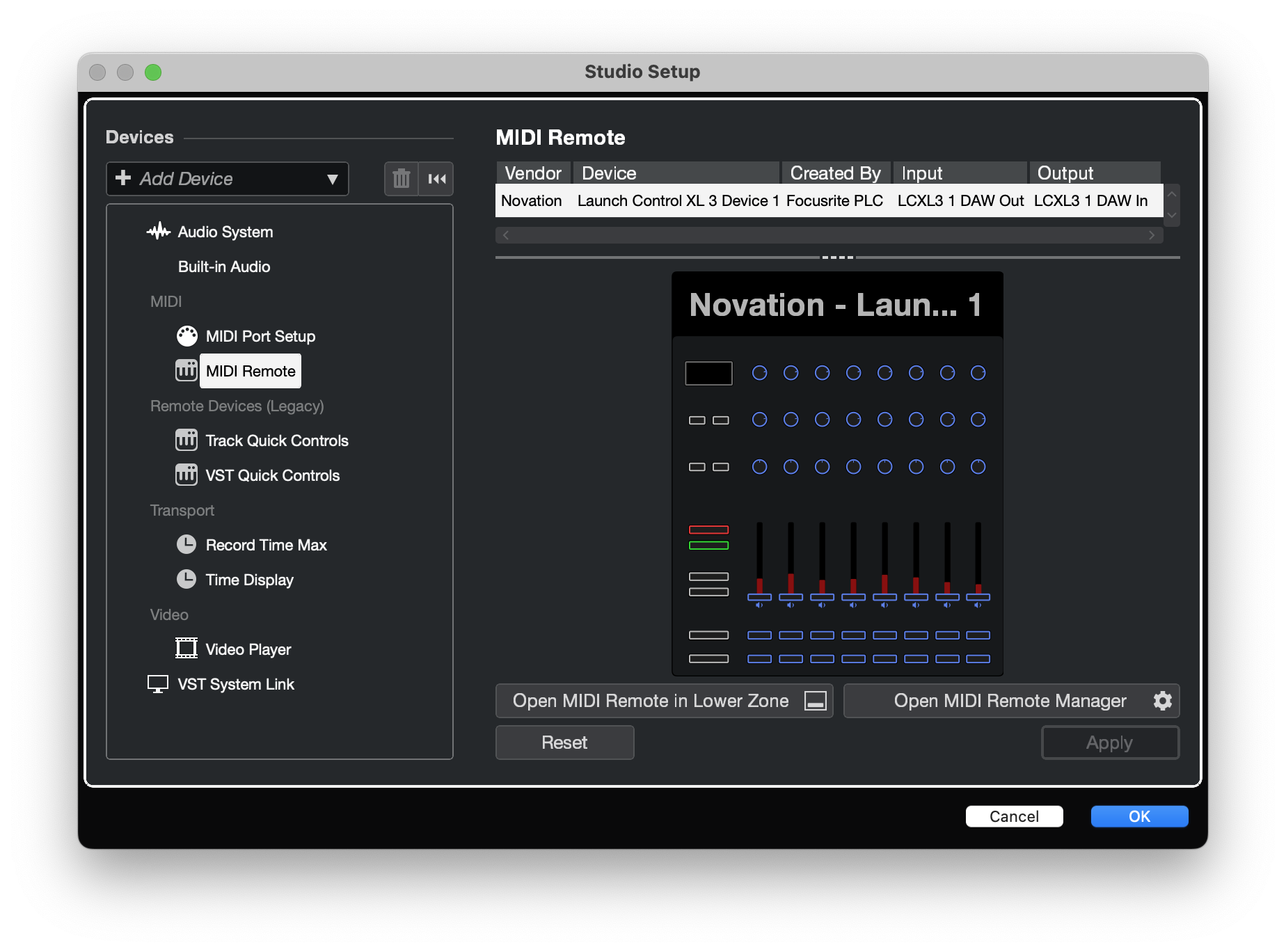The height and width of the screenshot is (952, 1286).
Task: Click the Reset button
Action: pos(564,743)
